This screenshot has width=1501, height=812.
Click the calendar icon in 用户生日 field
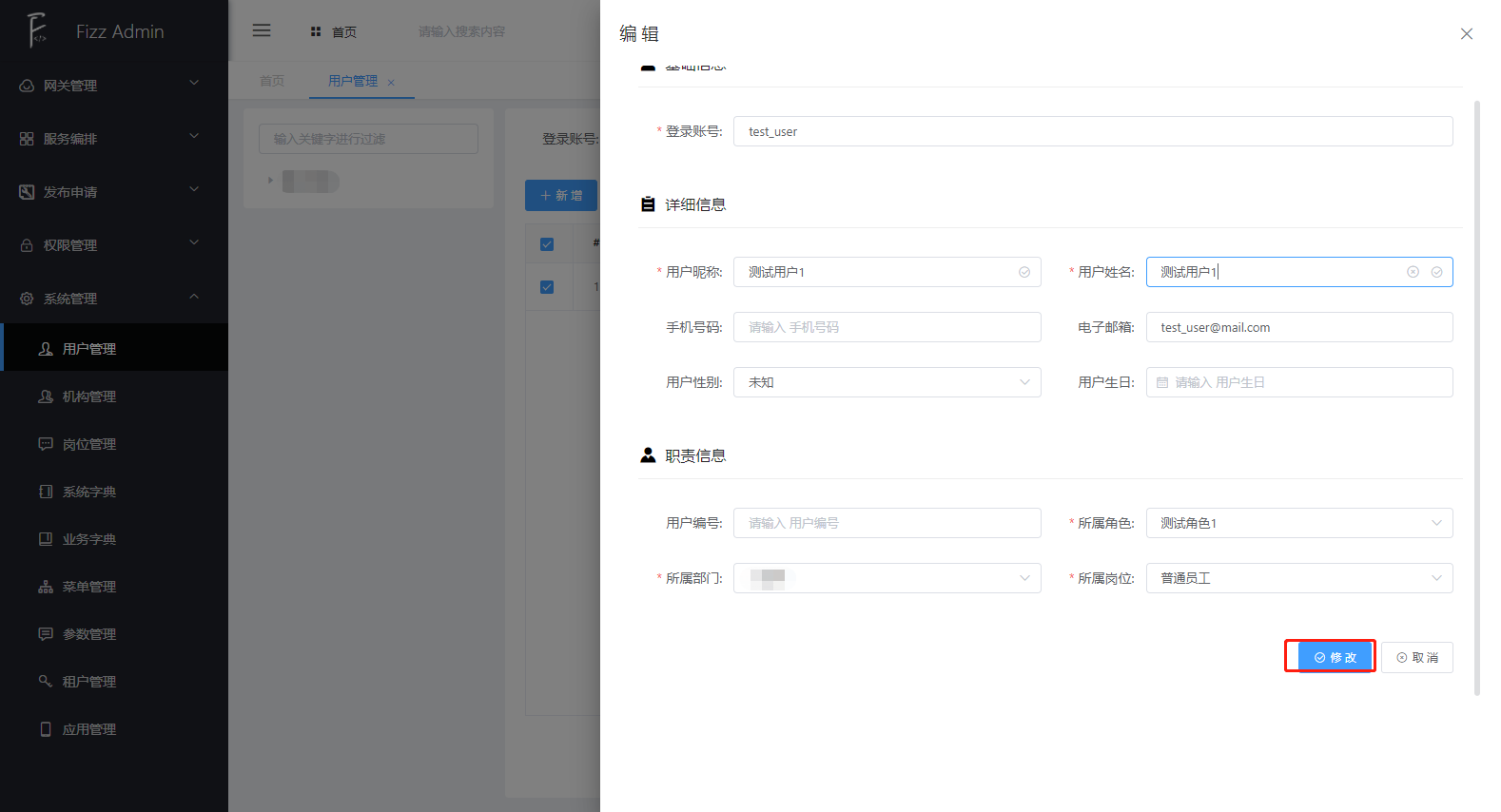pos(1162,382)
